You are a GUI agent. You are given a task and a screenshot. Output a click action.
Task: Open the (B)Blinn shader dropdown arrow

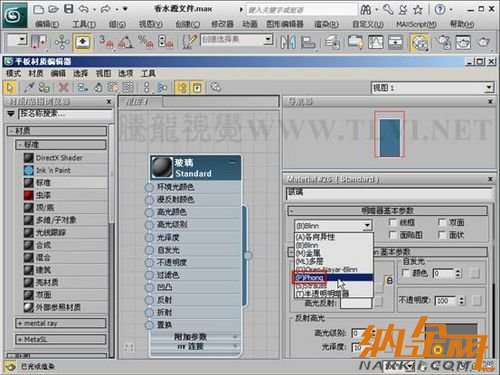point(367,225)
